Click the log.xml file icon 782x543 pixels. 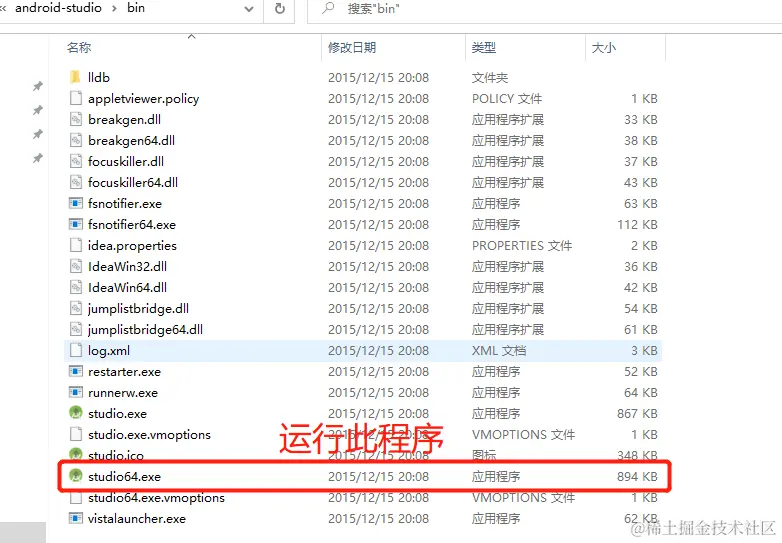(75, 350)
